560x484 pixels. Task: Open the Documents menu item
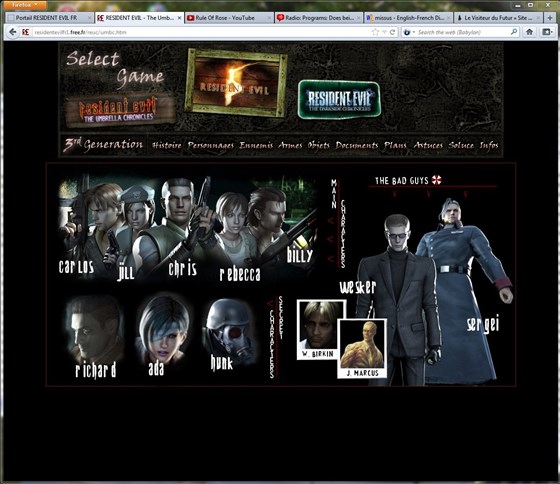pyautogui.click(x=356, y=145)
